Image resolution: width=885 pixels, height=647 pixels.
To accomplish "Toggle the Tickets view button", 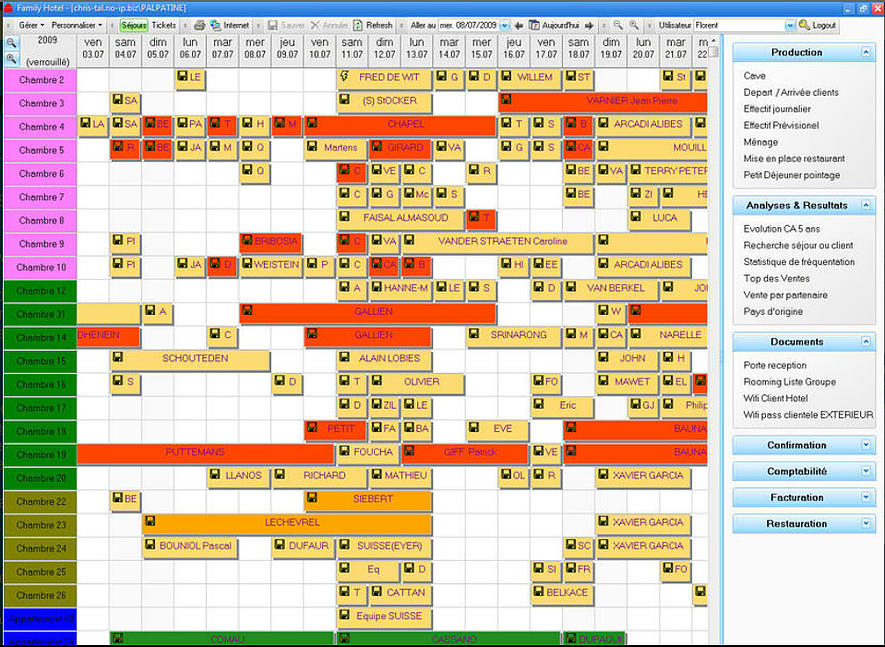I will pyautogui.click(x=164, y=25).
